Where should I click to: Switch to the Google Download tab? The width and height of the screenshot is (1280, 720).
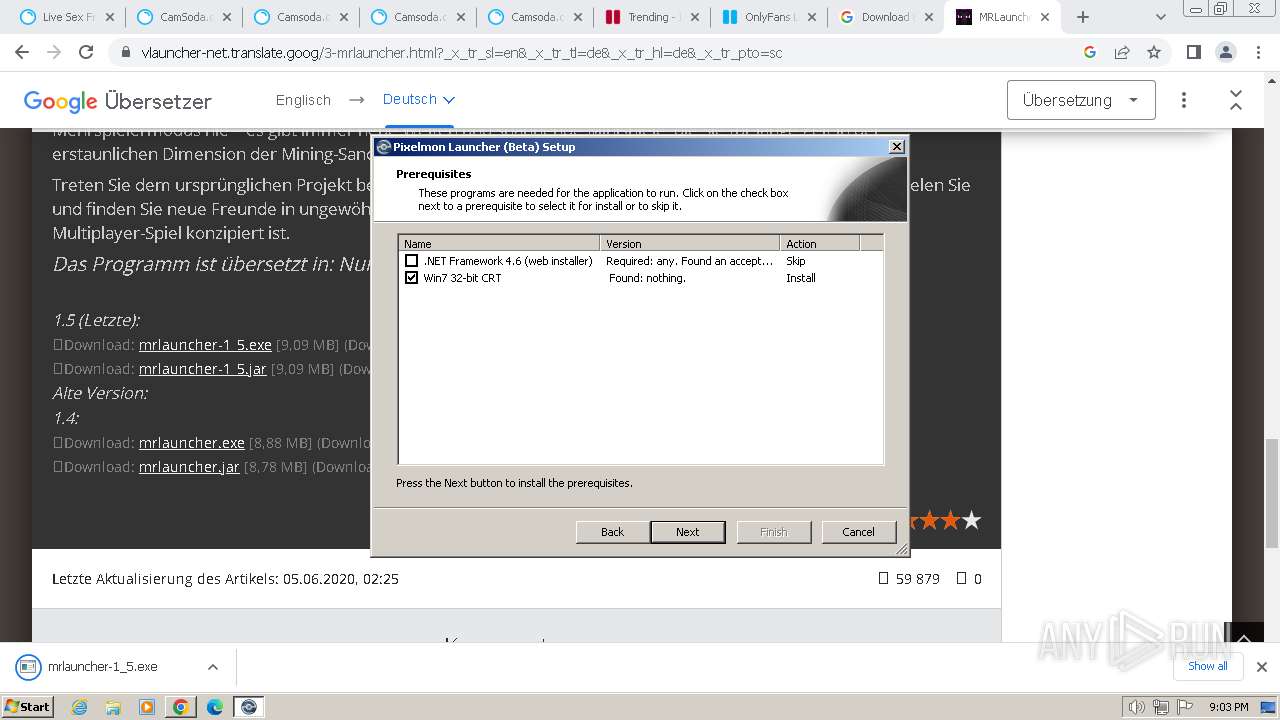pos(886,17)
